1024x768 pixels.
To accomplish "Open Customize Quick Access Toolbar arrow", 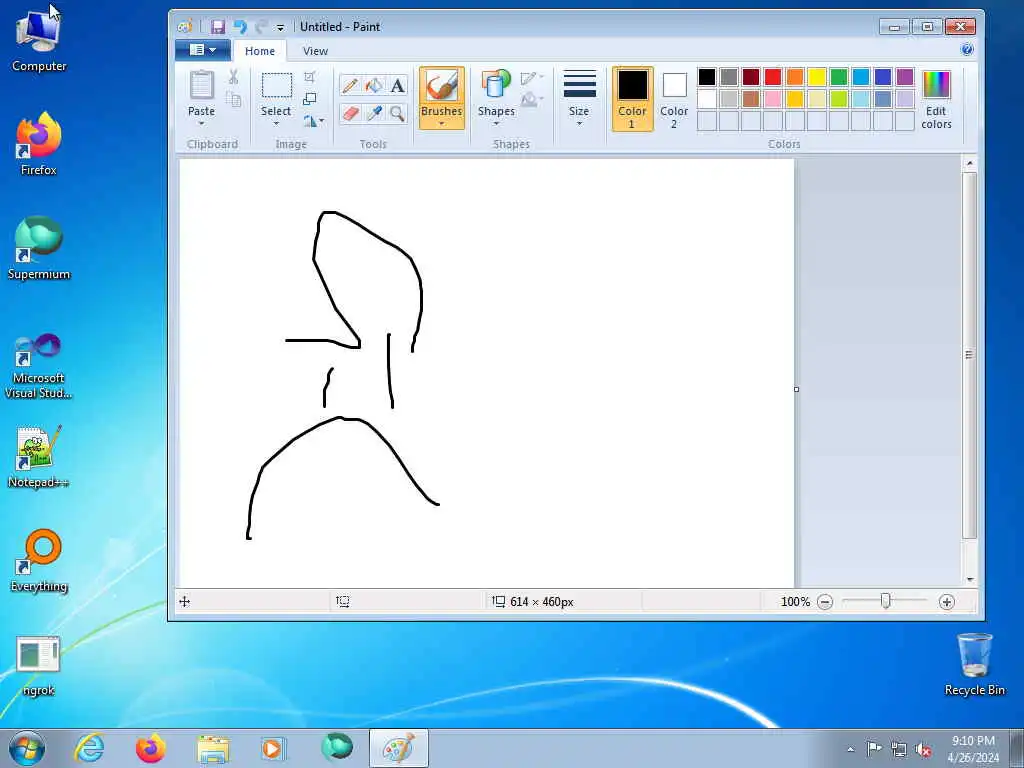I will click(x=280, y=27).
